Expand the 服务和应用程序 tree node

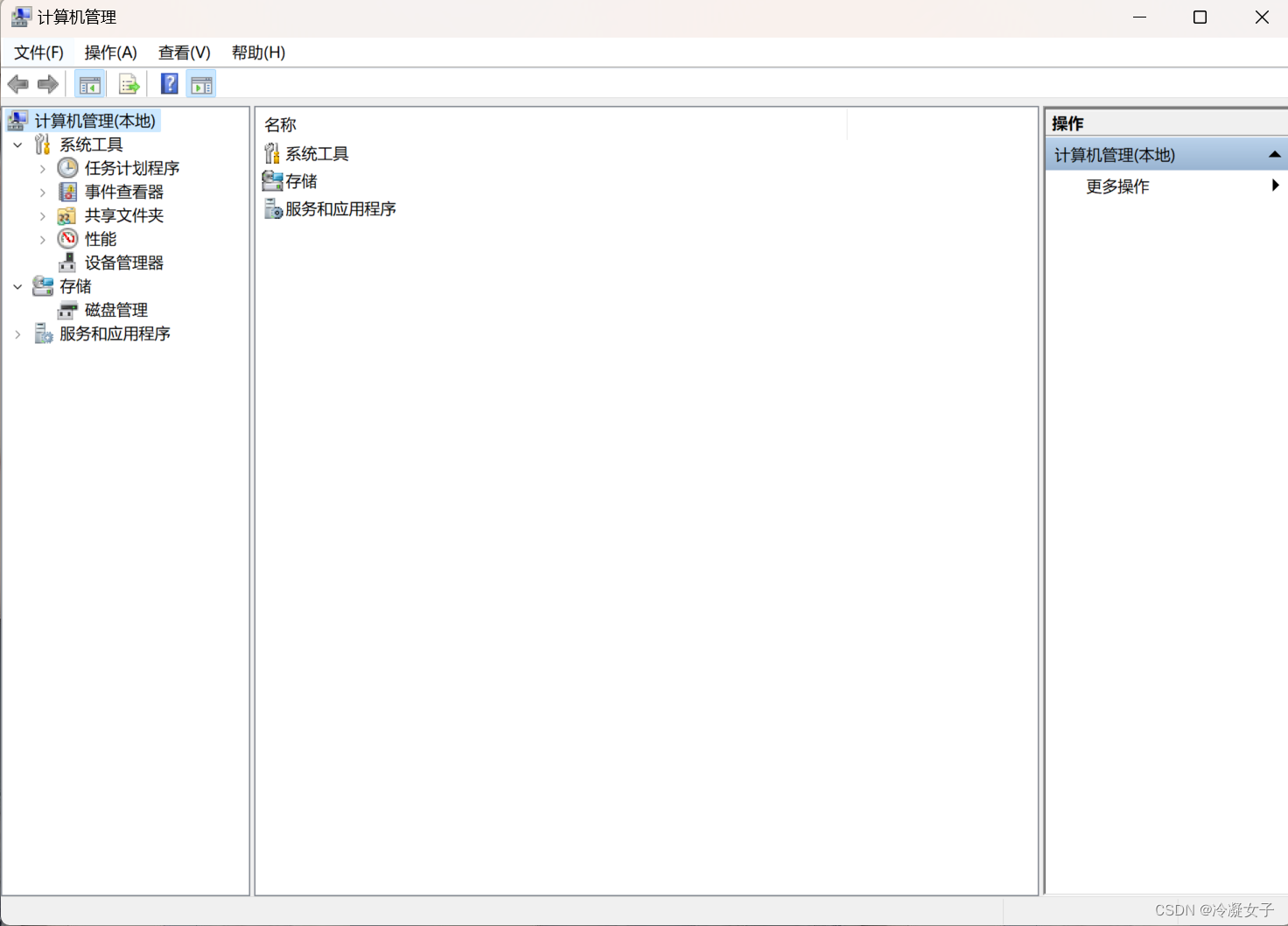click(x=17, y=334)
